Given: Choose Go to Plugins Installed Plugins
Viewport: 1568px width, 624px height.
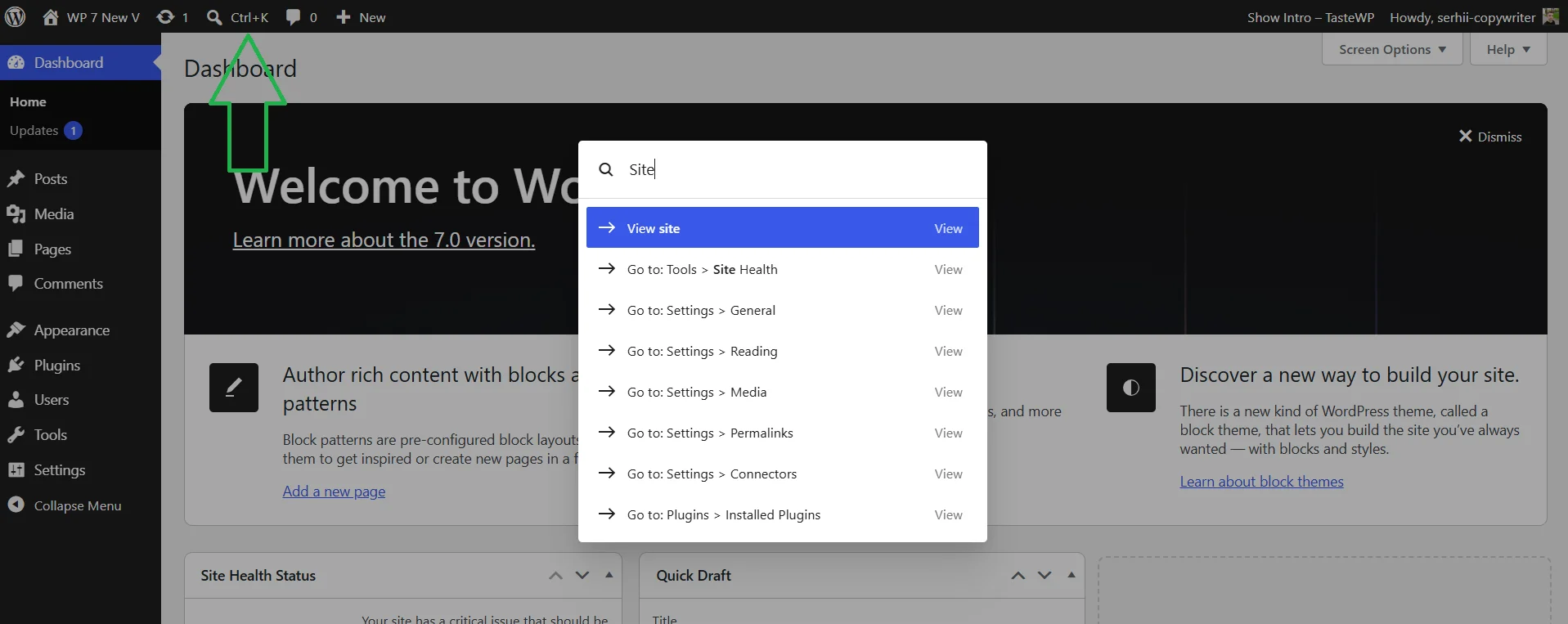Looking at the screenshot, I should point(783,514).
